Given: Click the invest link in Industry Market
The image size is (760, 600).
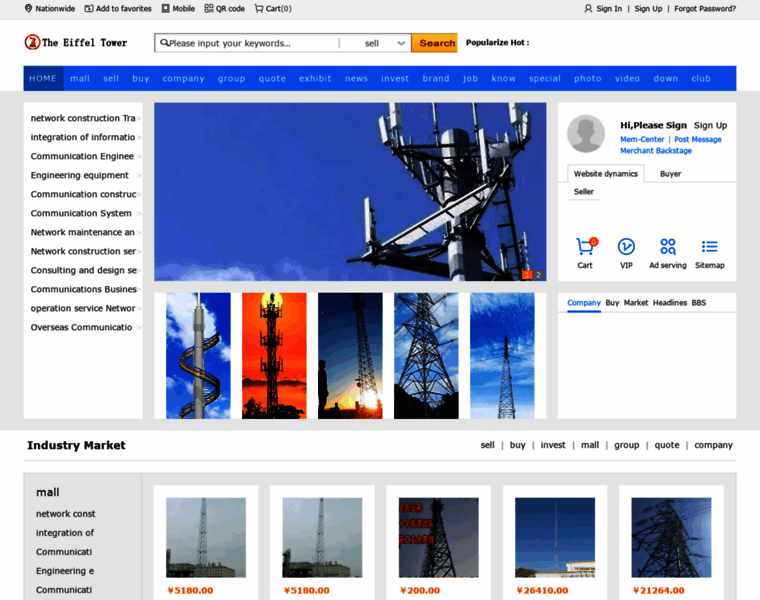Looking at the screenshot, I should pos(553,445).
